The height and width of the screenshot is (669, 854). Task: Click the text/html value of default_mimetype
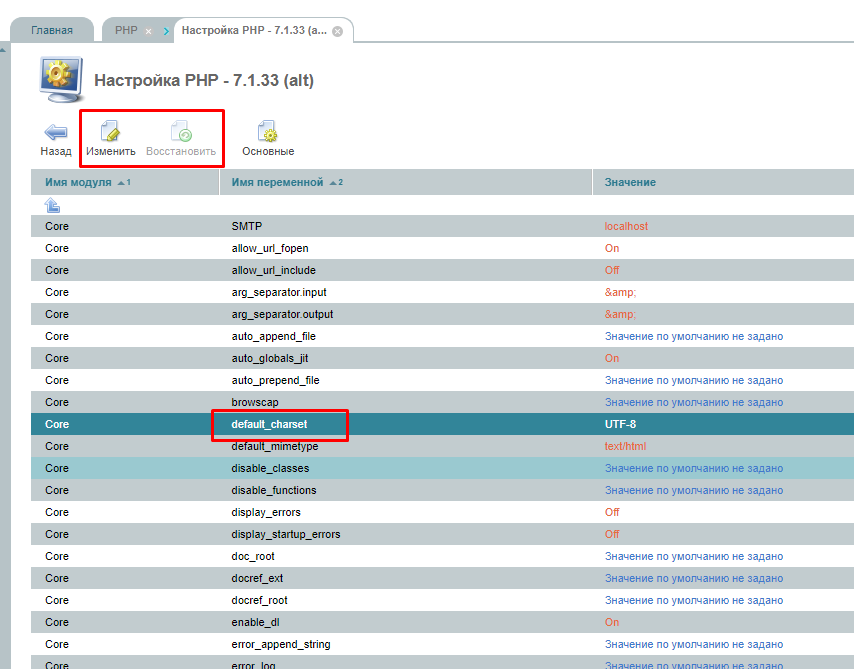pos(625,446)
